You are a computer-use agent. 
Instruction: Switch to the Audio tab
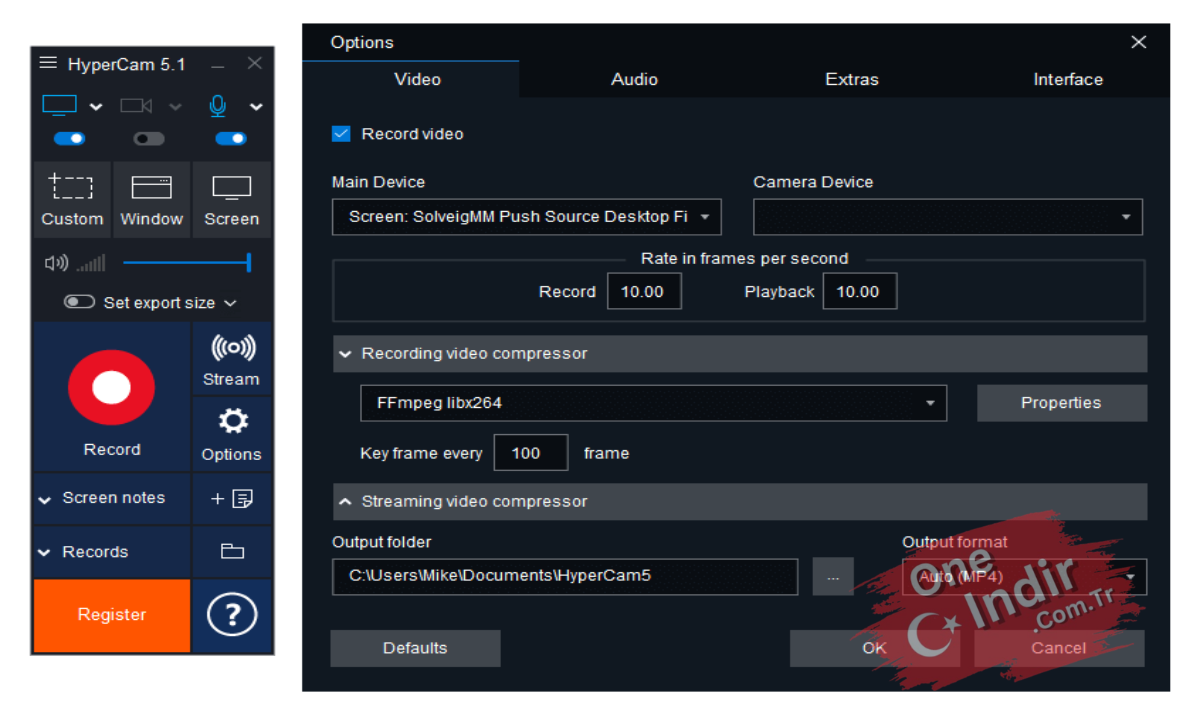pyautogui.click(x=634, y=79)
